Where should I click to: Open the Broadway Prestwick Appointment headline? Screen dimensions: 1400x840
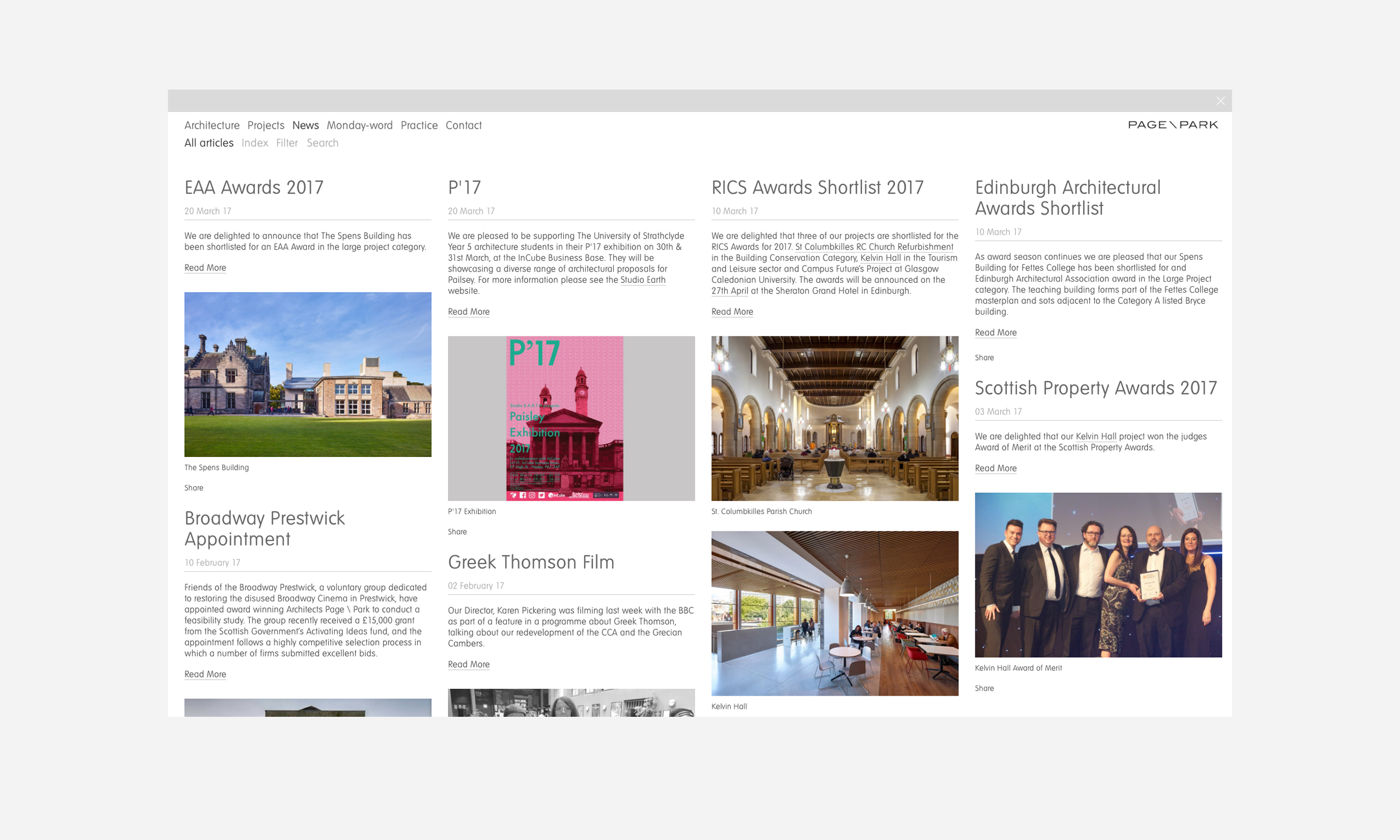[264, 528]
